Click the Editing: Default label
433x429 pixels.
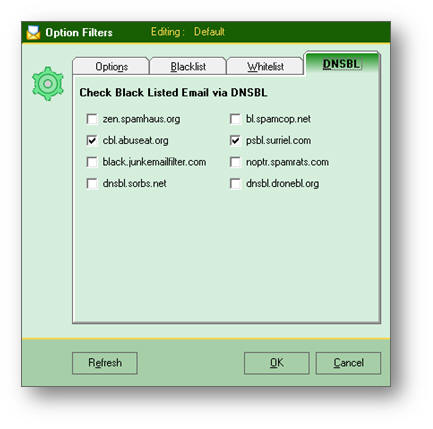(x=188, y=32)
